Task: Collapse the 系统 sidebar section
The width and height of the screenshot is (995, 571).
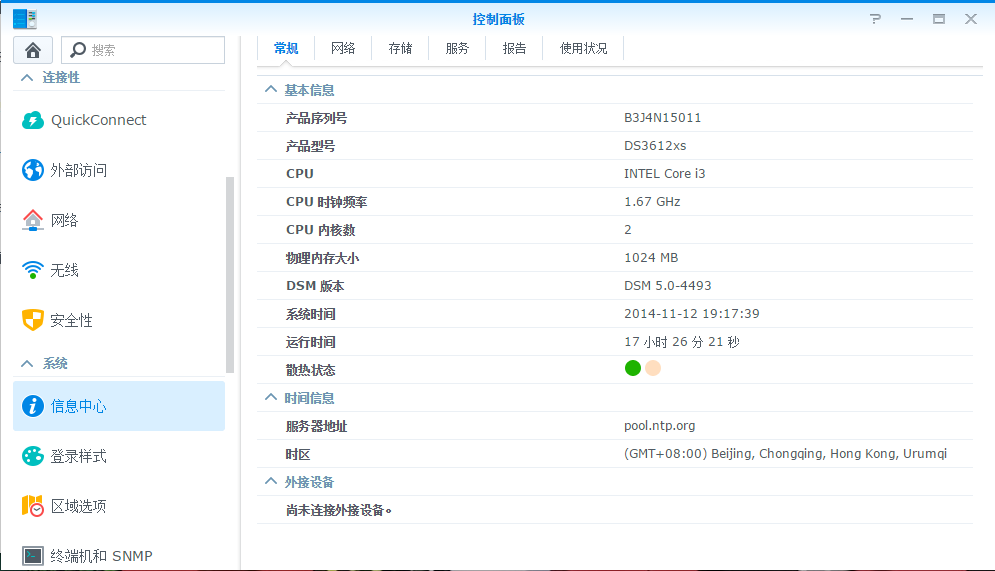Action: tap(27, 363)
